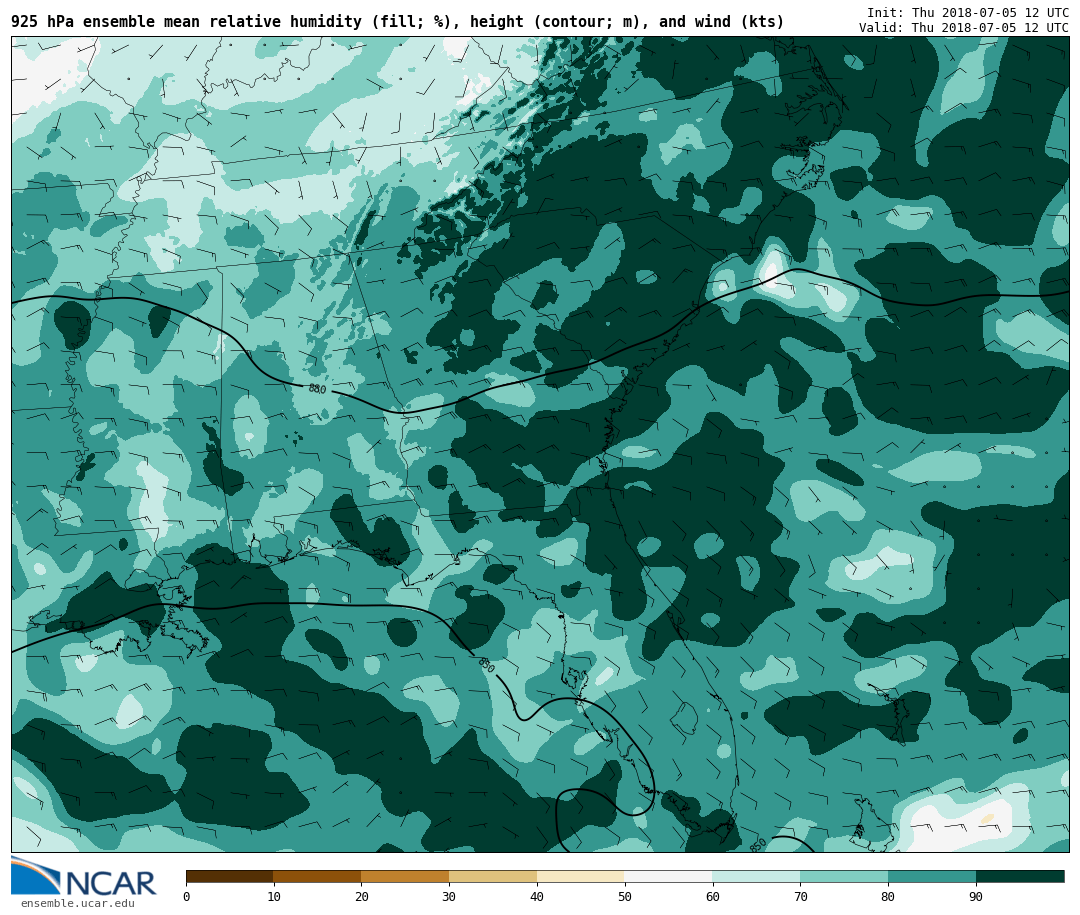This screenshot has width=1080, height=915.
Task: Click the 850 contour label west of Florida
Action: (x=486, y=666)
